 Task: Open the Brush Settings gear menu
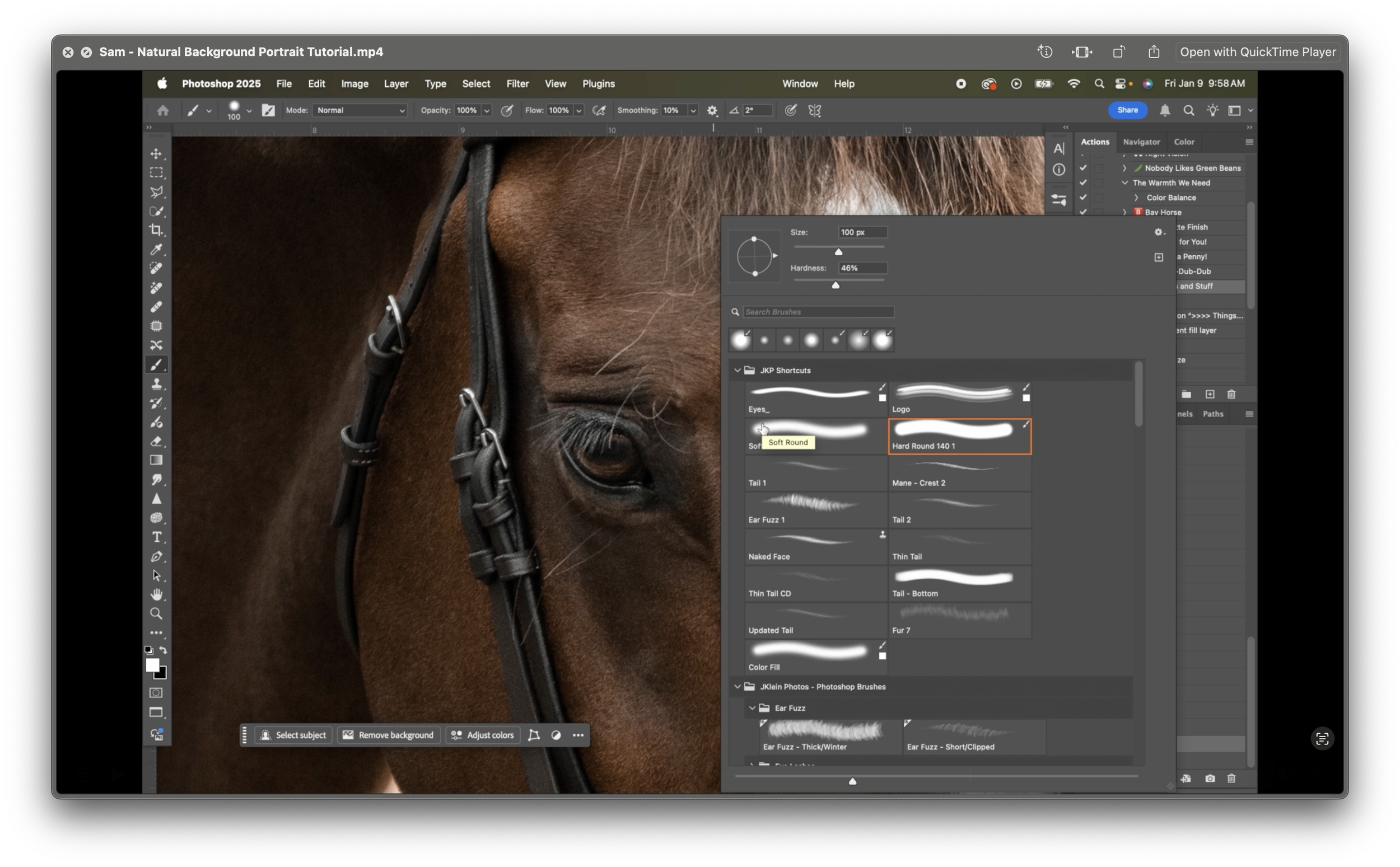click(1159, 232)
